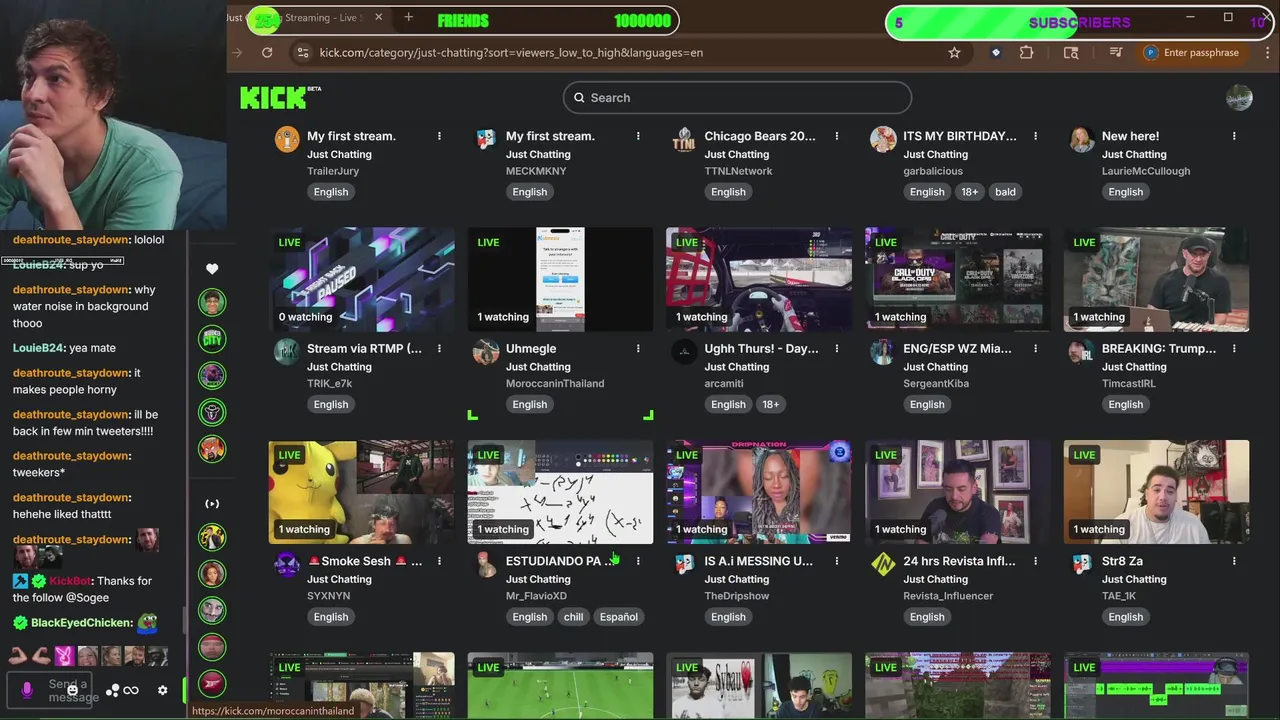The image size is (1280, 720).
Task: Open the PAUSED TRIK_e7k stream thumbnail
Action: click(361, 279)
